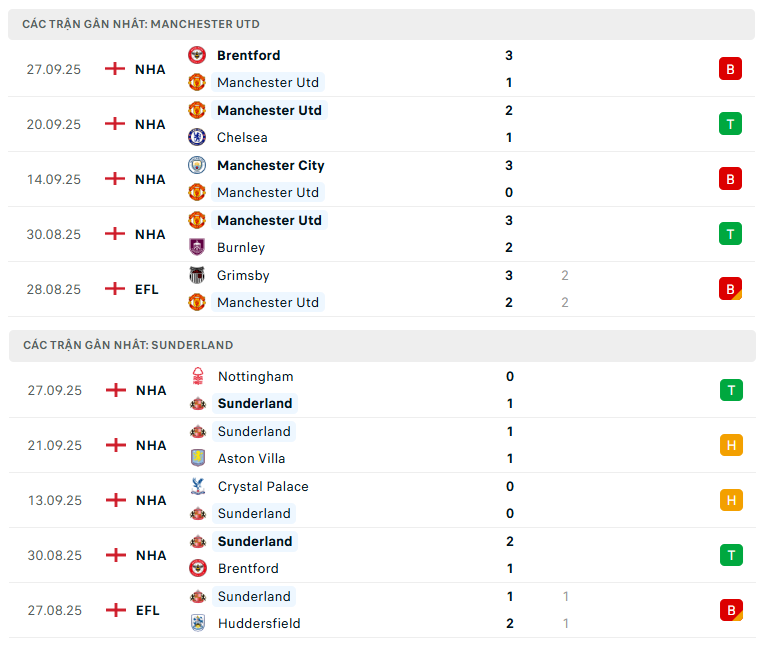
Task: Click the Burnley club crest icon
Action: (x=197, y=247)
